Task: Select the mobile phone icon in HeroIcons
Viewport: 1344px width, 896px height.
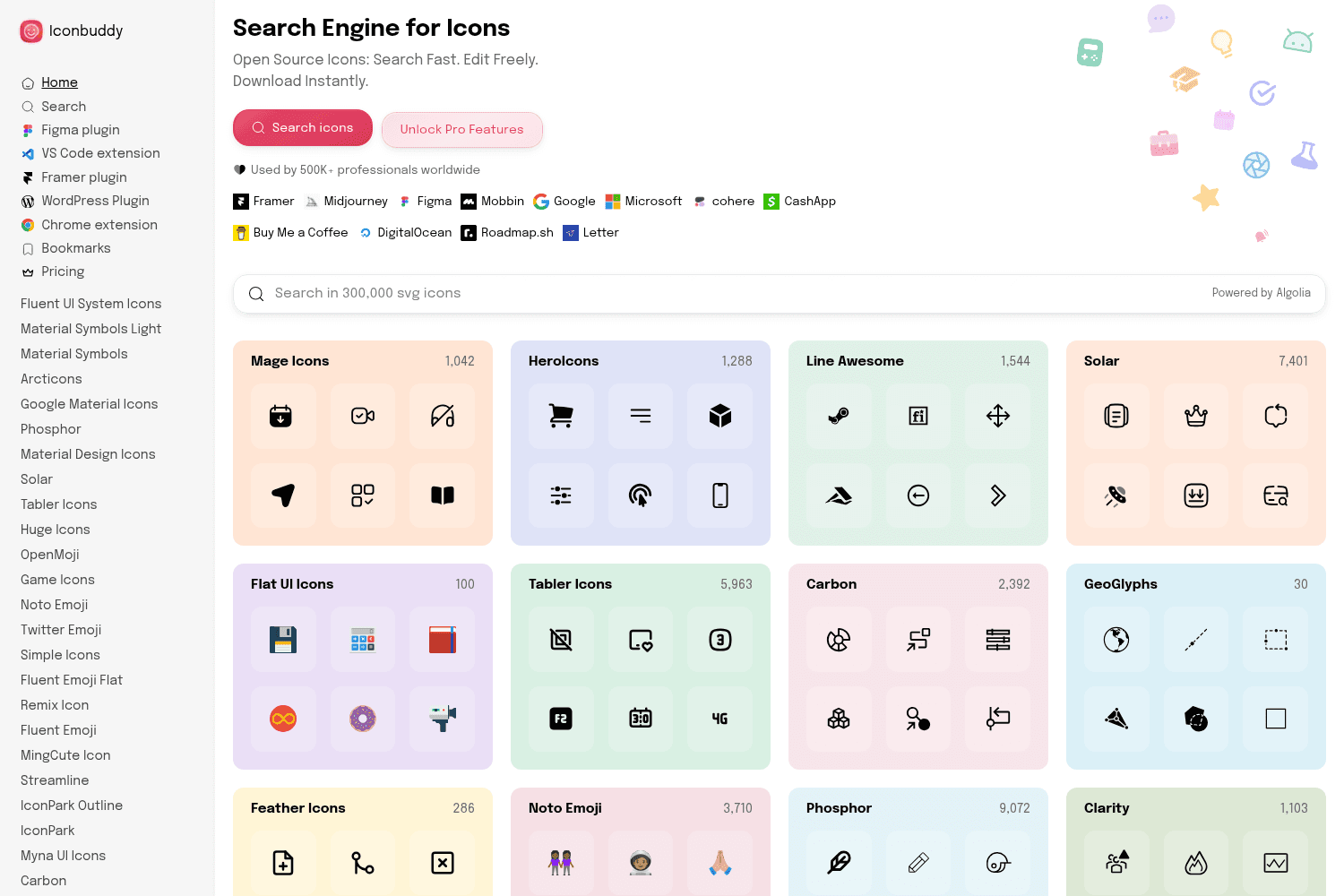Action: coord(720,495)
